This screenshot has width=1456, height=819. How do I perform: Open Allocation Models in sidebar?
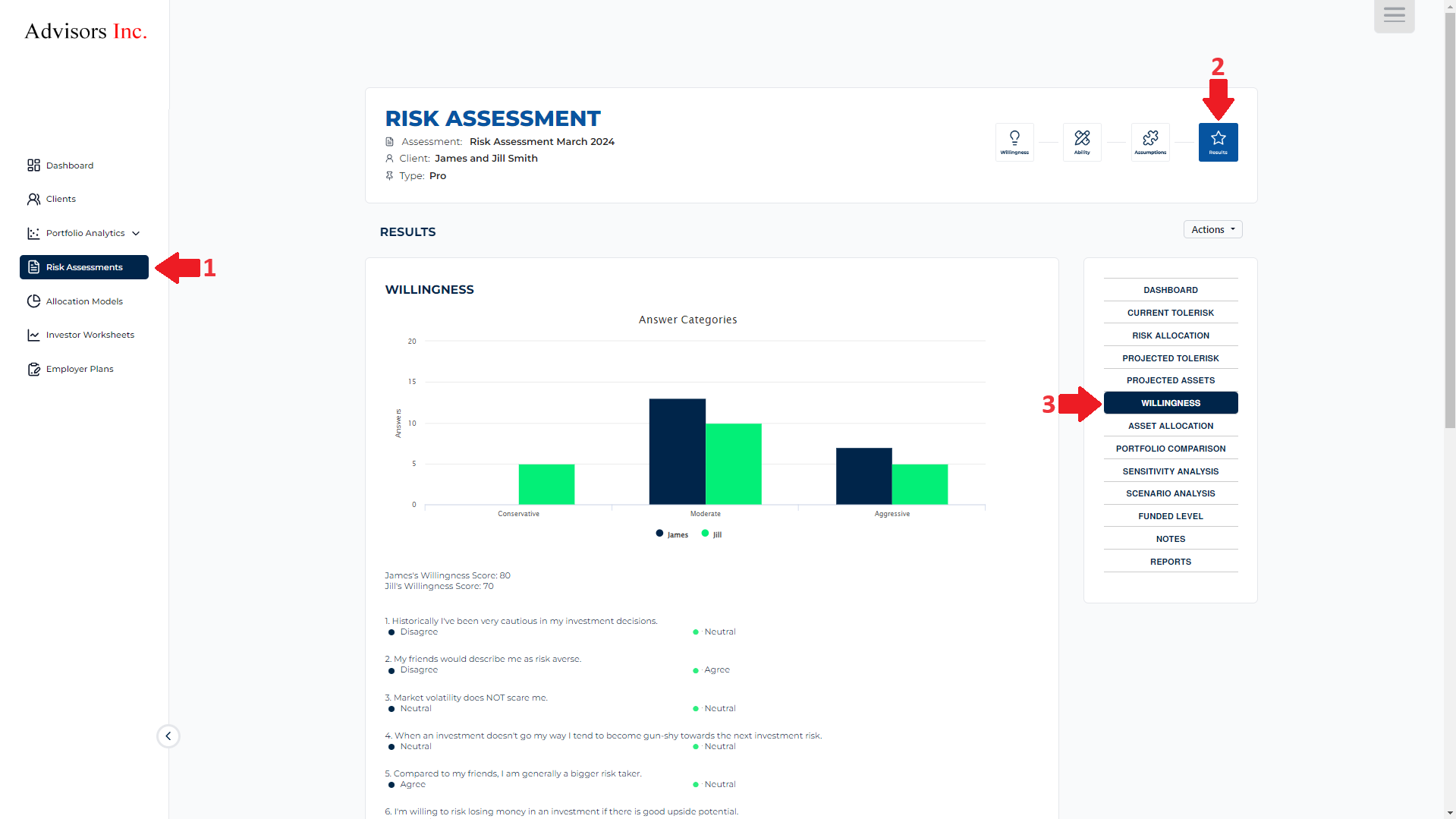click(x=84, y=301)
